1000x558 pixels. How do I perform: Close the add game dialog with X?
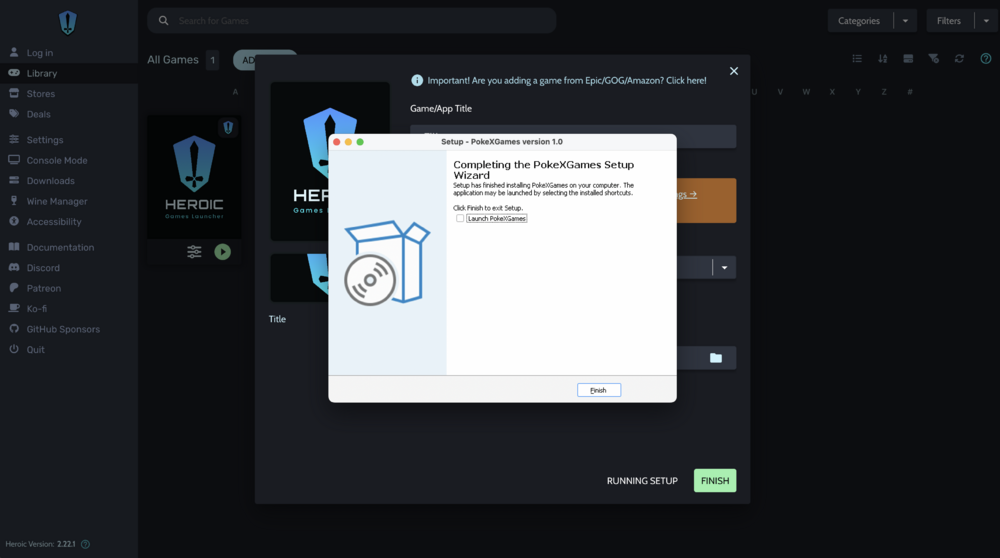point(734,71)
